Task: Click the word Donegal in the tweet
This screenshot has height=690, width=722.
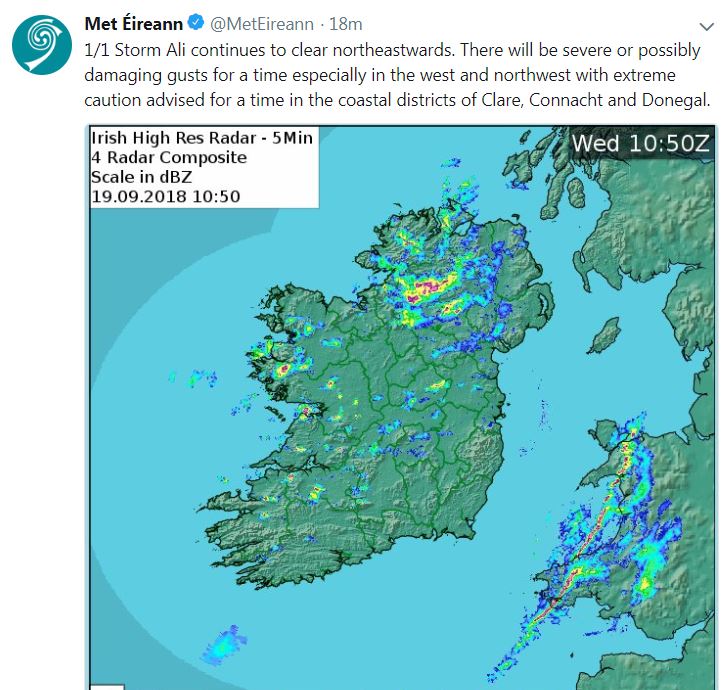Action: (670, 101)
